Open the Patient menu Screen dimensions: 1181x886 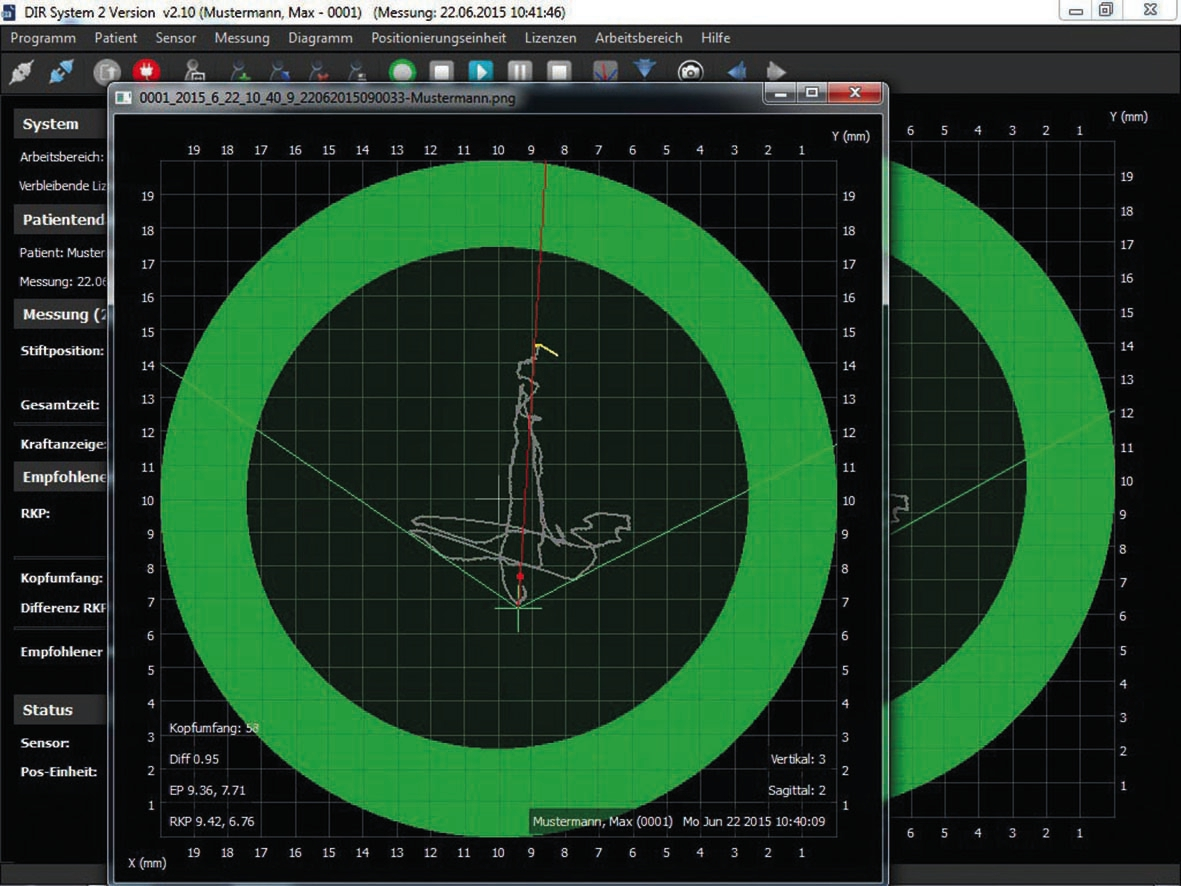coord(115,38)
